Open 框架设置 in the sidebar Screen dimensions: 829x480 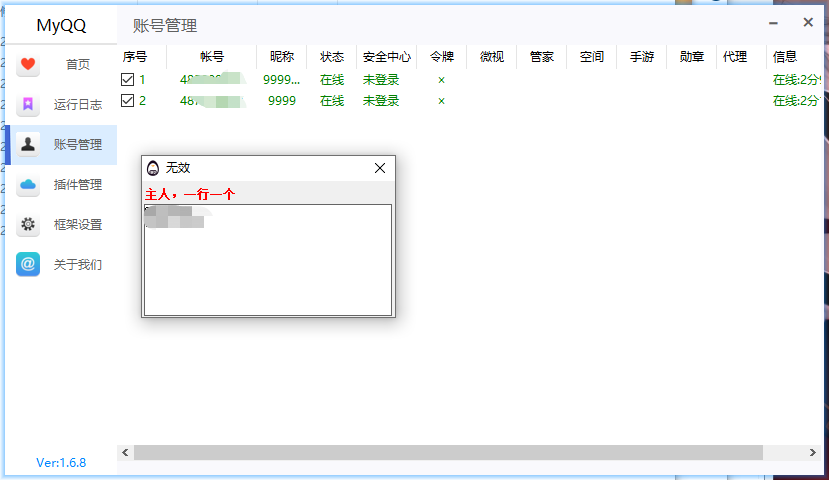click(78, 225)
